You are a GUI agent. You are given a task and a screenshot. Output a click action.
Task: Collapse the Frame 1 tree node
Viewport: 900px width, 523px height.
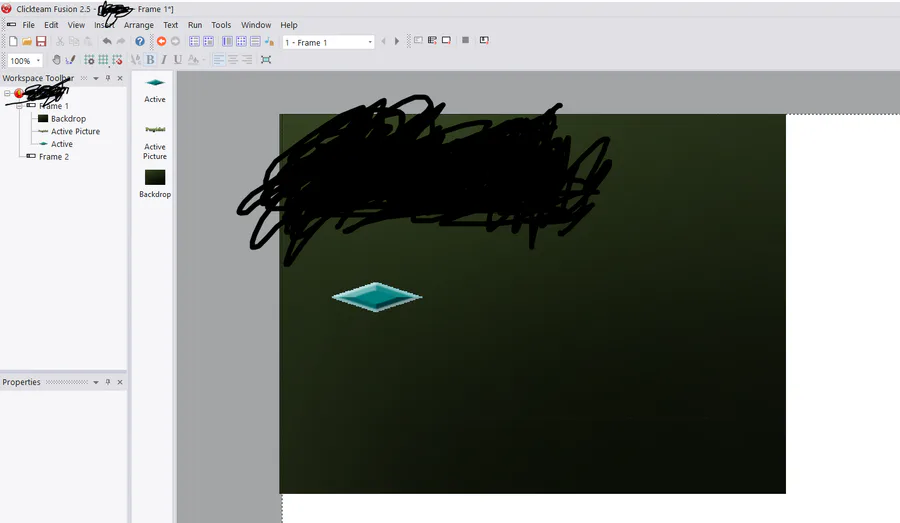[x=20, y=106]
